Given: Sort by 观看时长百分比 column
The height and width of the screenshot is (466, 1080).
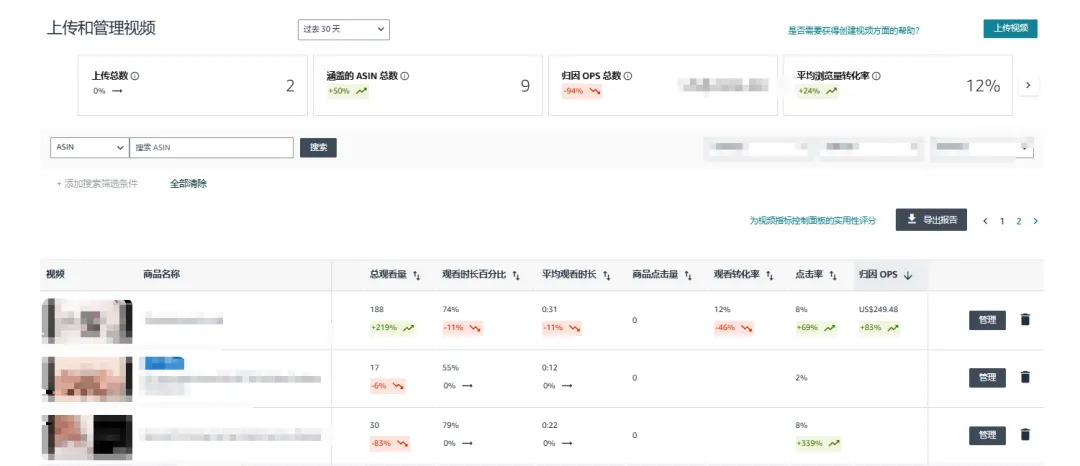Looking at the screenshot, I should coord(516,275).
